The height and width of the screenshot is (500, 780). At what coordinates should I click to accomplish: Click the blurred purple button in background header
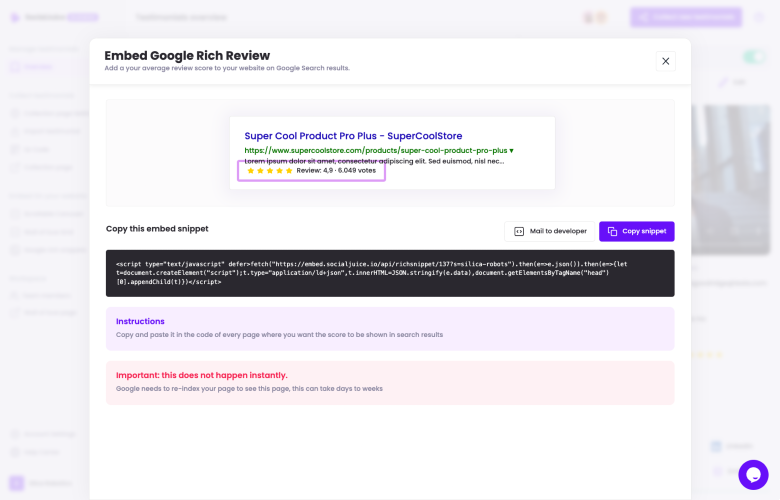point(686,17)
